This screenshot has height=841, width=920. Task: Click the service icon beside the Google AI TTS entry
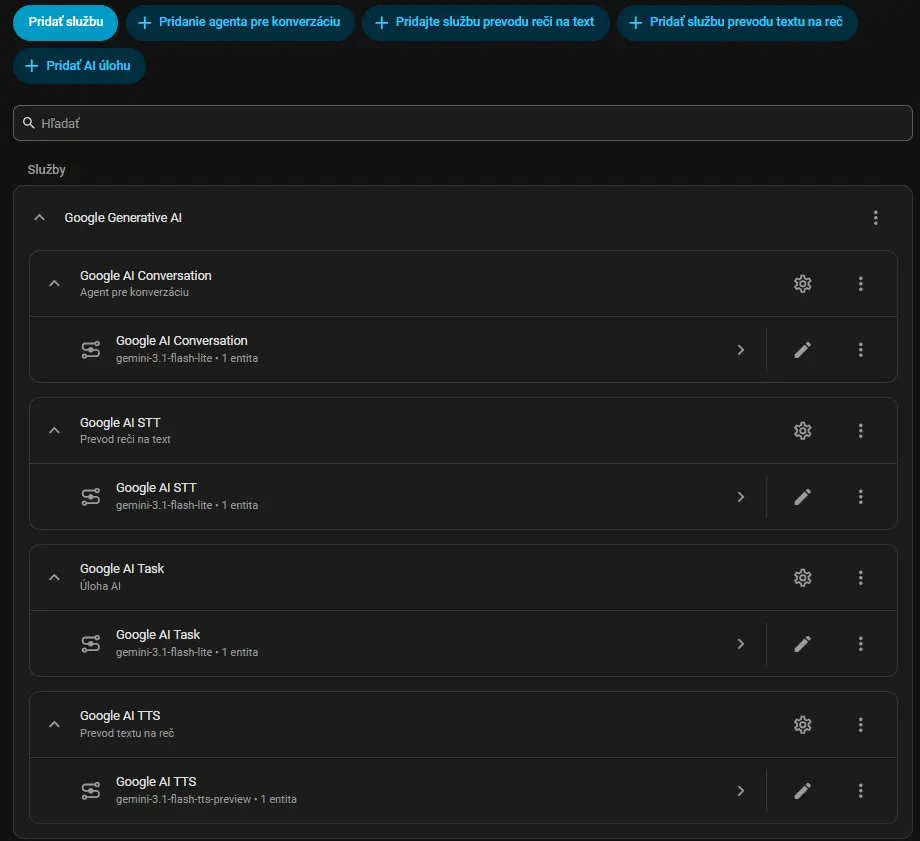tap(91, 791)
